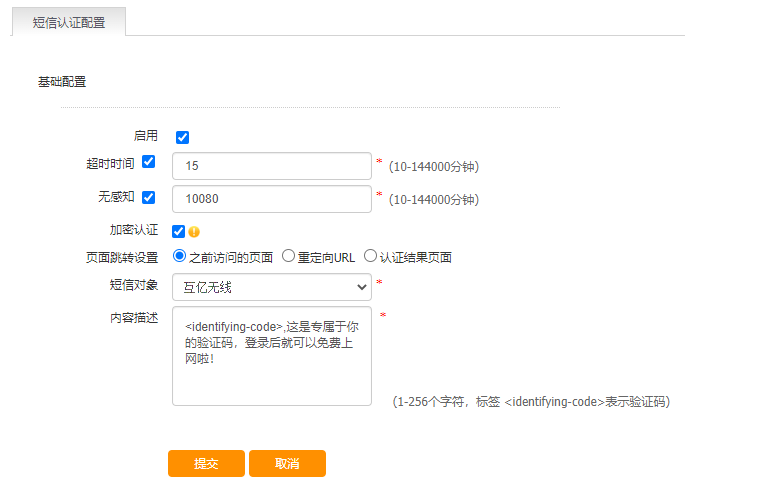Click the orange 提交 button

(x=206, y=464)
